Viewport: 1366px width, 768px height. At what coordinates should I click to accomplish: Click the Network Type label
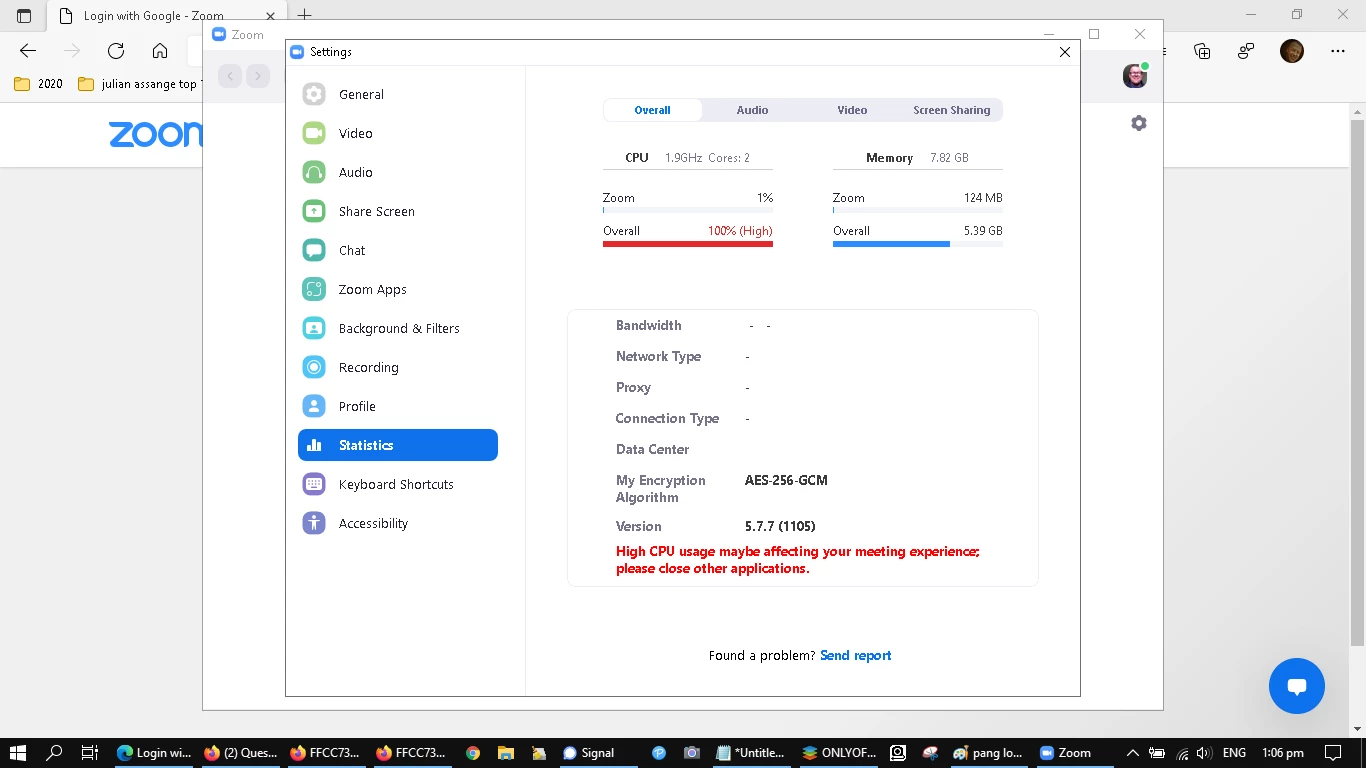pos(658,356)
